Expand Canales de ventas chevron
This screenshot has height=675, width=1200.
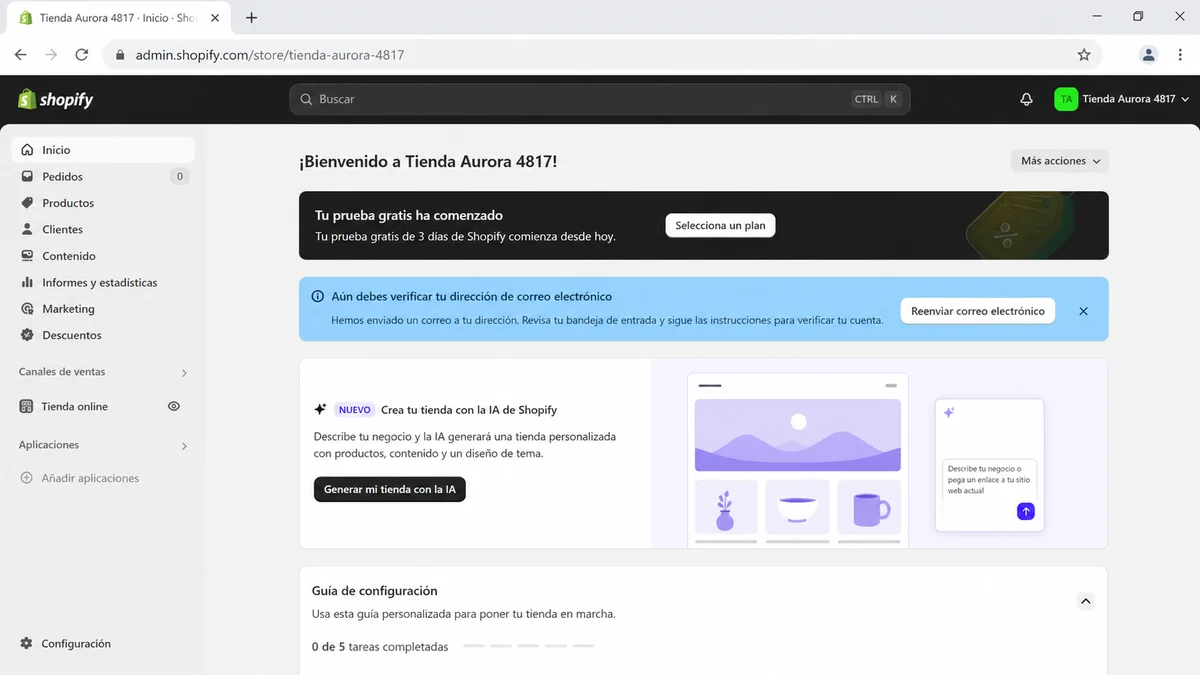click(184, 373)
